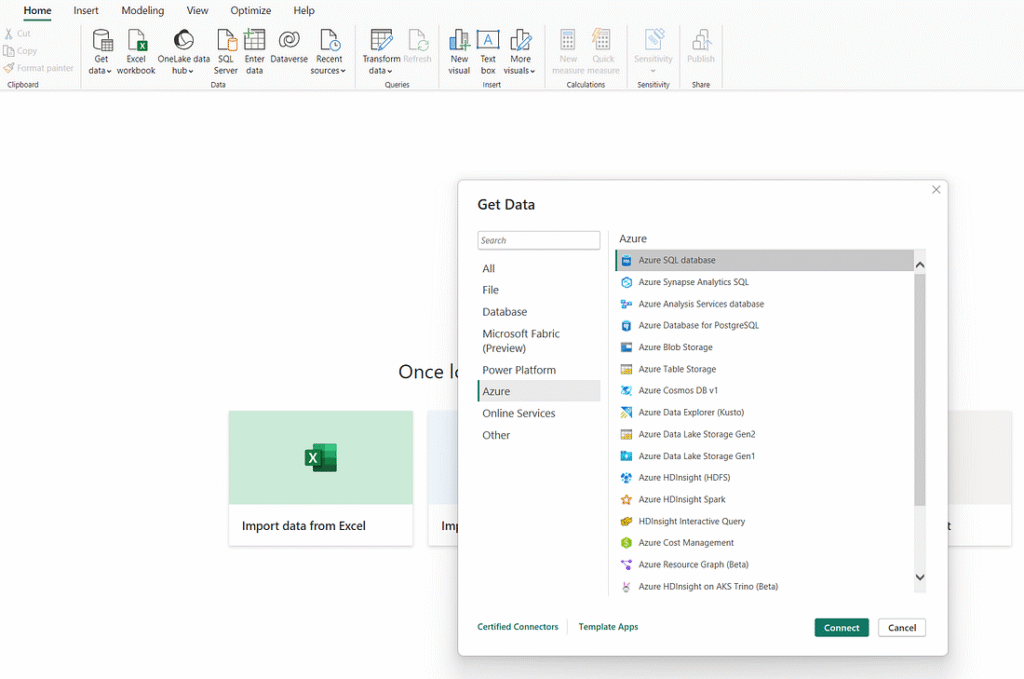Click the connector list scroll-up arrow
The width and height of the screenshot is (1024, 679).
pyautogui.click(x=920, y=265)
